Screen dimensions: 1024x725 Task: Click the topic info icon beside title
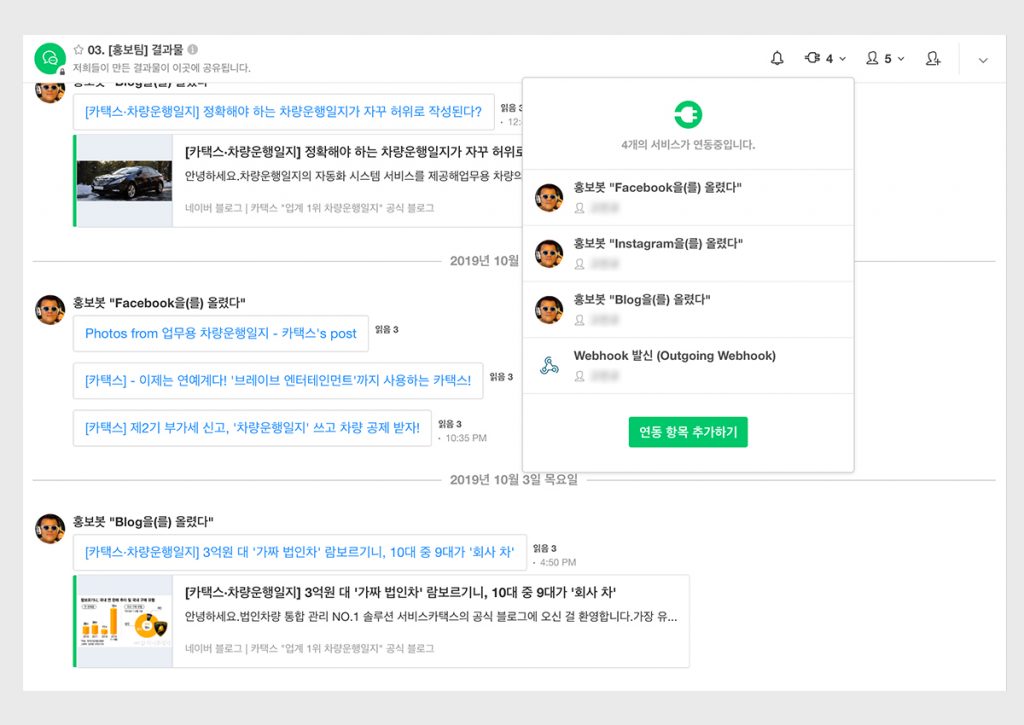[x=193, y=49]
